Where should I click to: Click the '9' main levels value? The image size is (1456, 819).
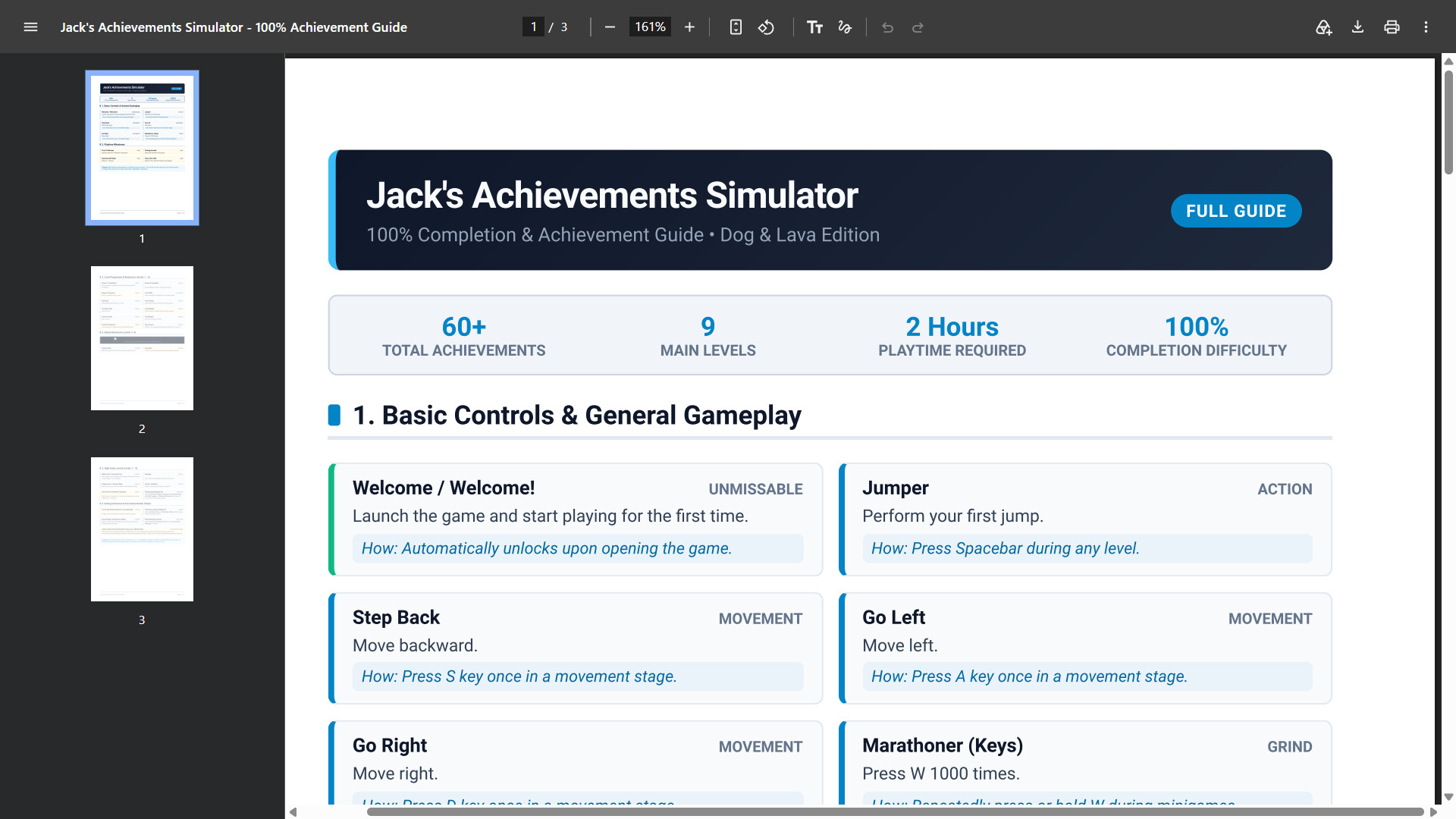(708, 327)
